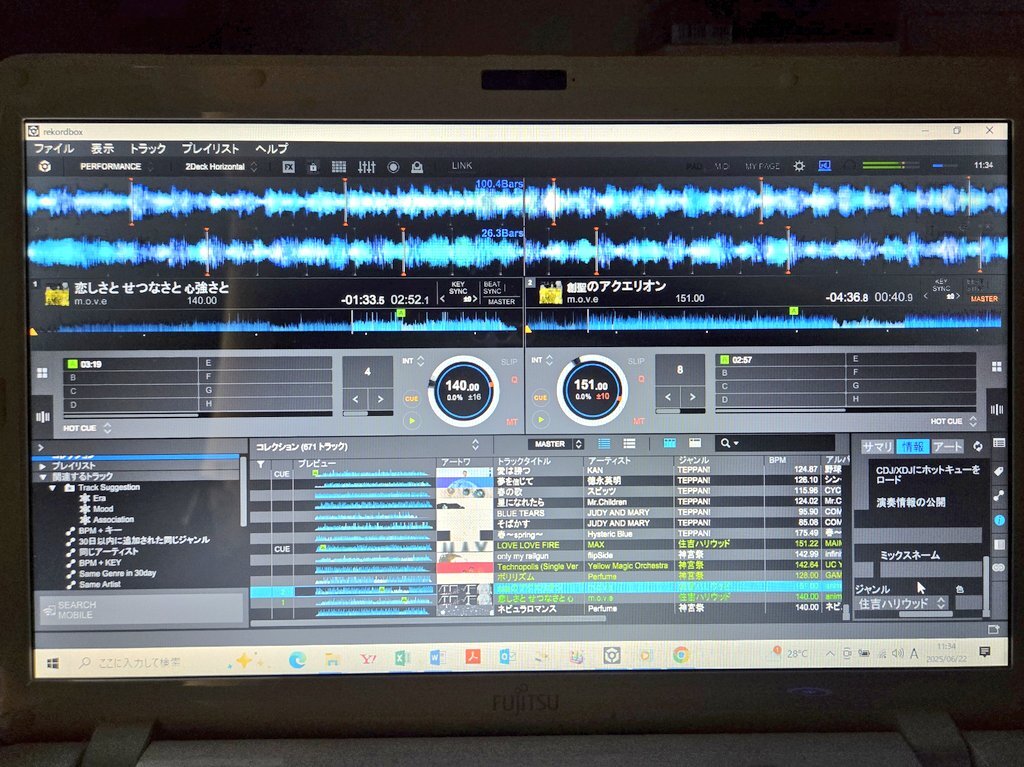Image resolution: width=1024 pixels, height=767 pixels.
Task: Open the ファイル menu
Action: [x=54, y=149]
